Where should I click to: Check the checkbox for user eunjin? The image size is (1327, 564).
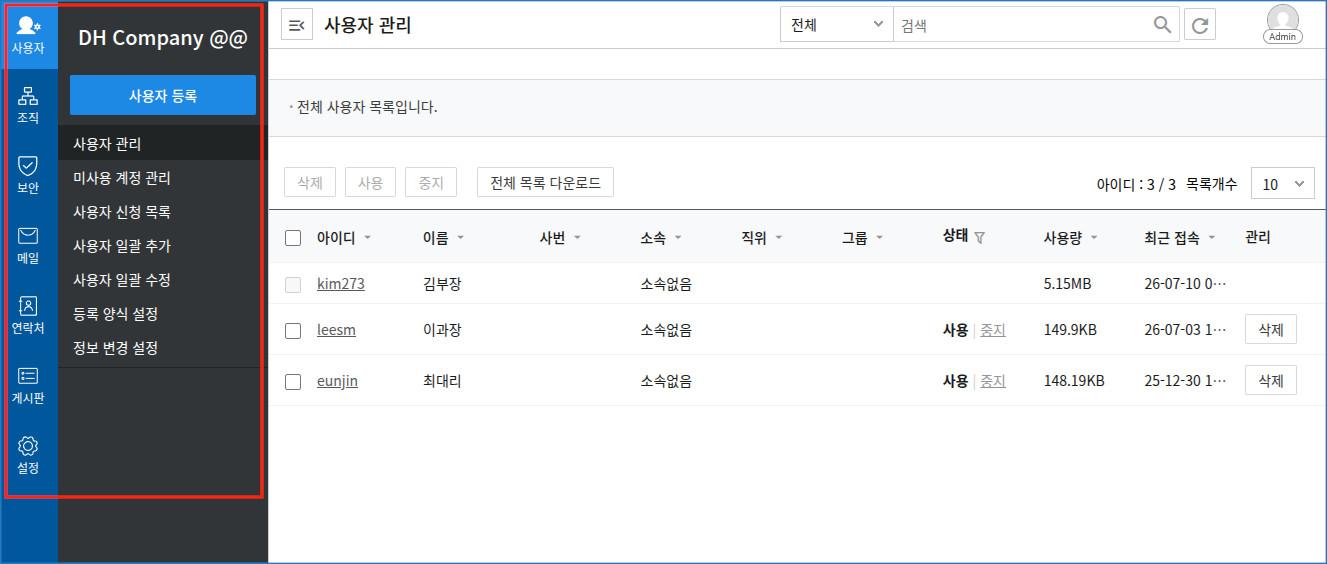pos(293,381)
